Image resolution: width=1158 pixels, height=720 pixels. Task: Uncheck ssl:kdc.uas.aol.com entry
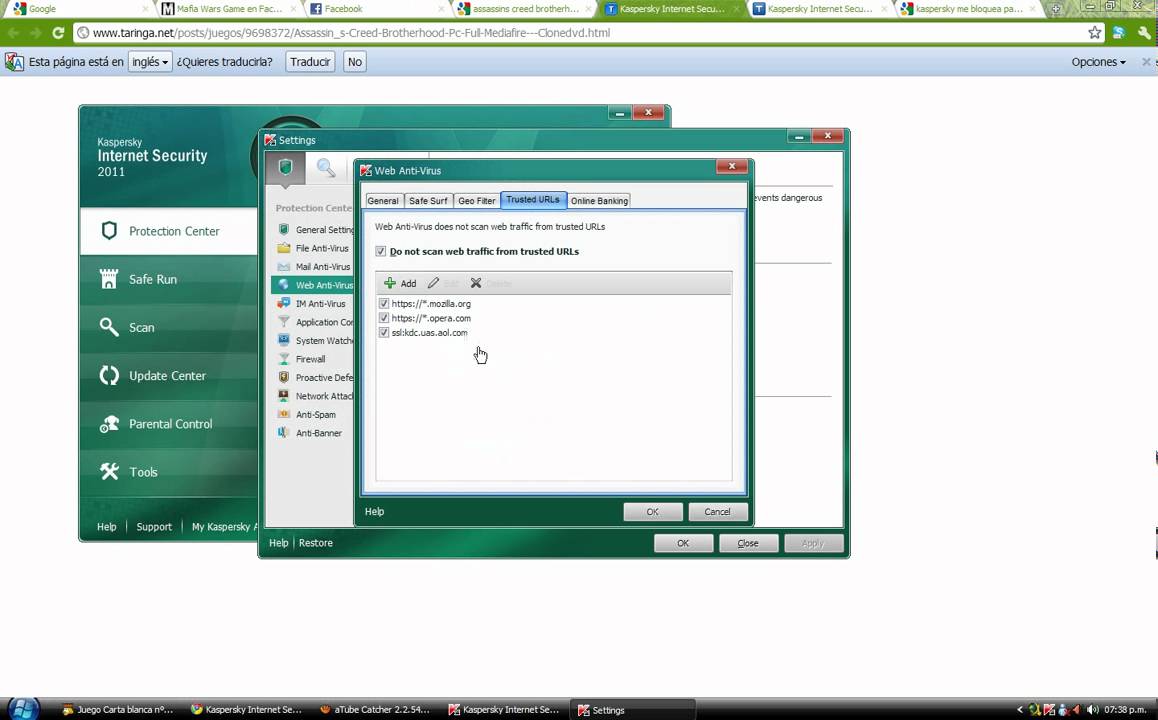click(x=383, y=333)
